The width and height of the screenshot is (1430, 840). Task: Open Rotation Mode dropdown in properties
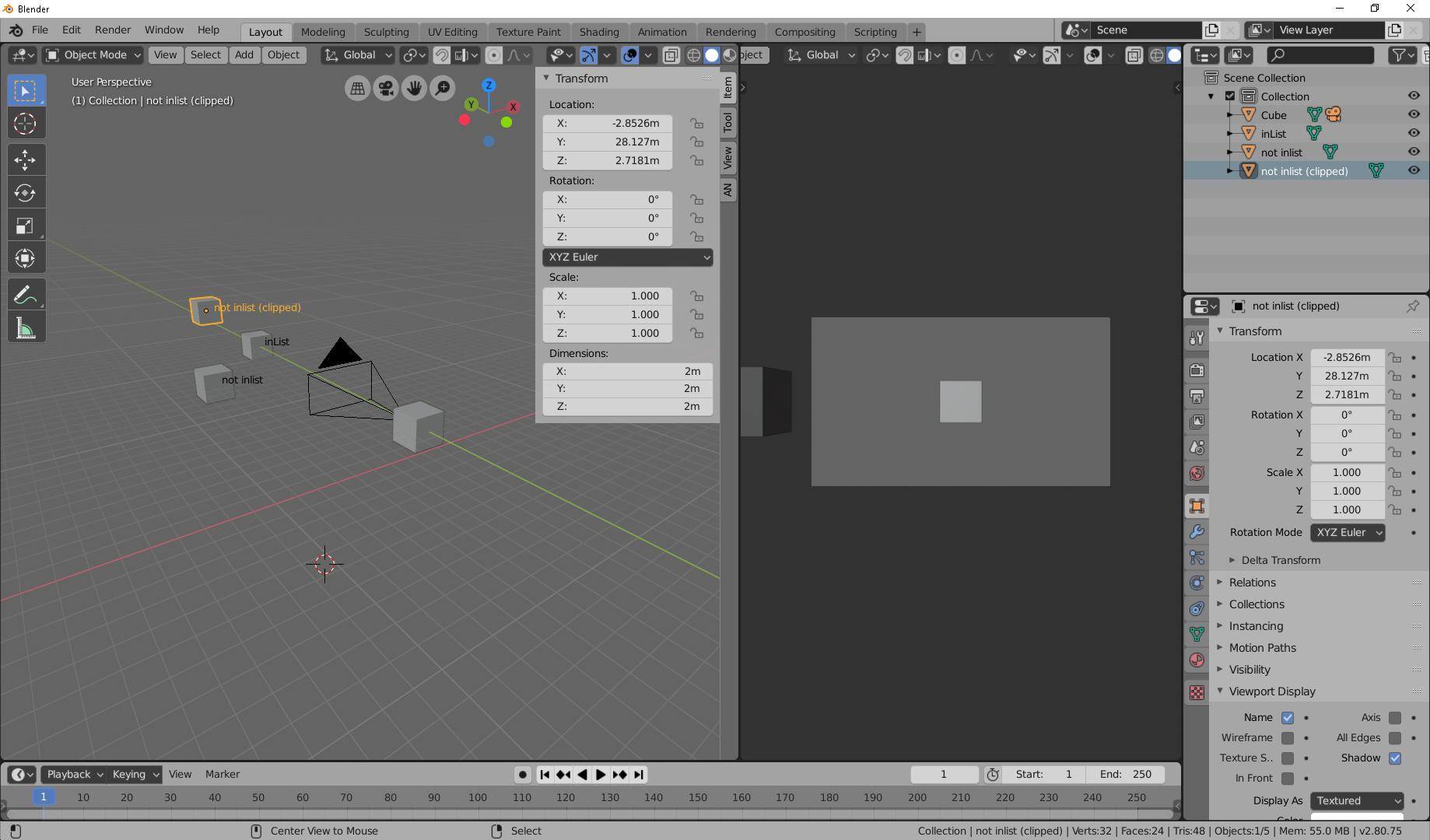pyautogui.click(x=1348, y=533)
